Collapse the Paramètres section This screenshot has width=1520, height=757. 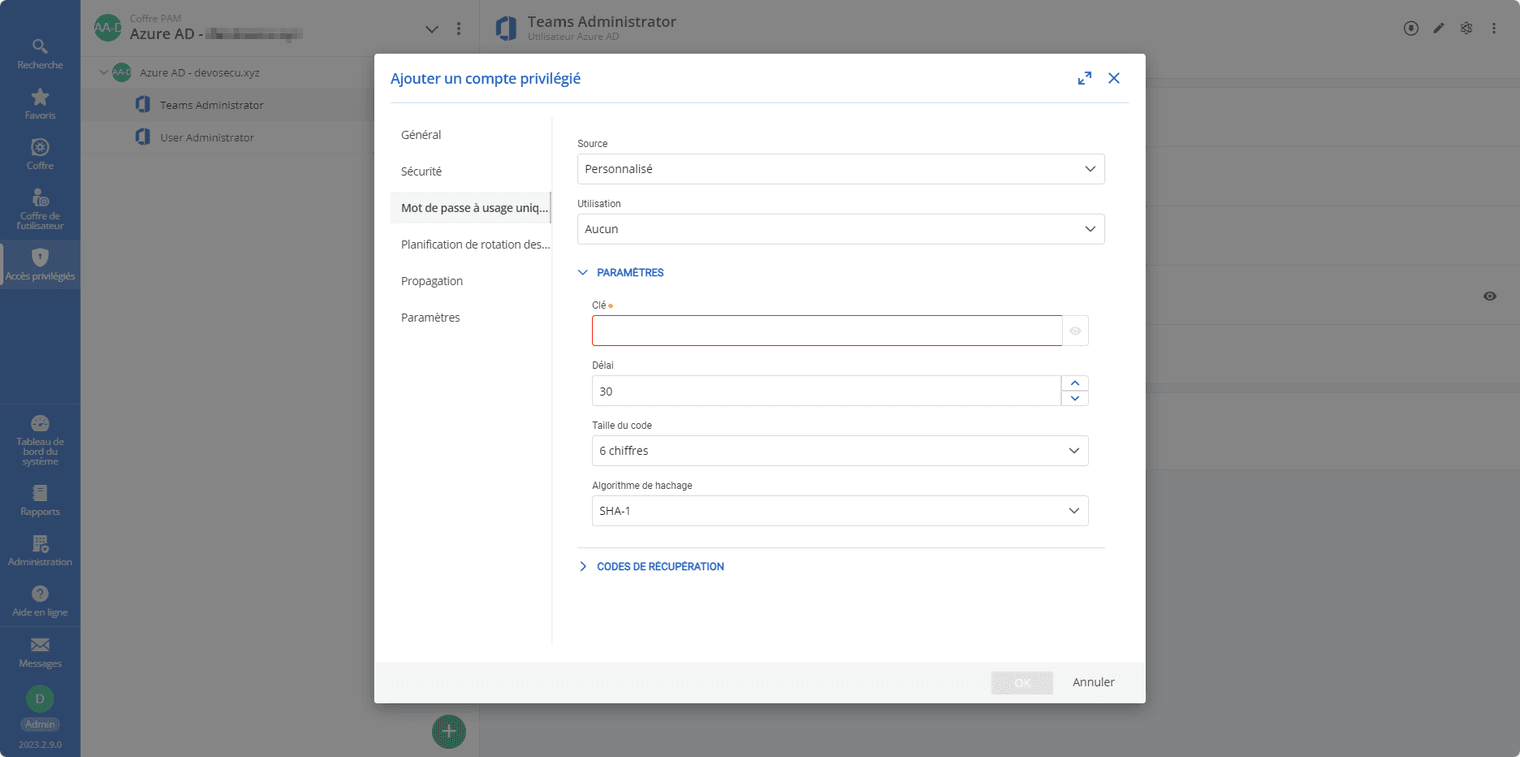pyautogui.click(x=629, y=273)
